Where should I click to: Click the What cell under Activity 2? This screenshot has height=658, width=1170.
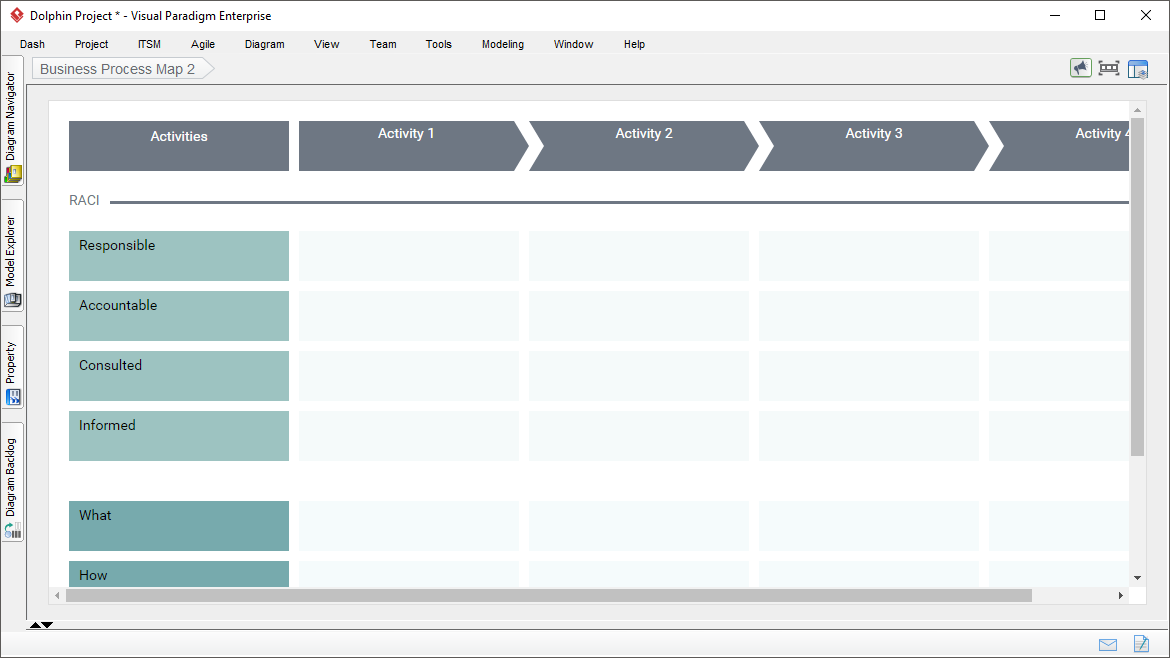[x=639, y=526]
